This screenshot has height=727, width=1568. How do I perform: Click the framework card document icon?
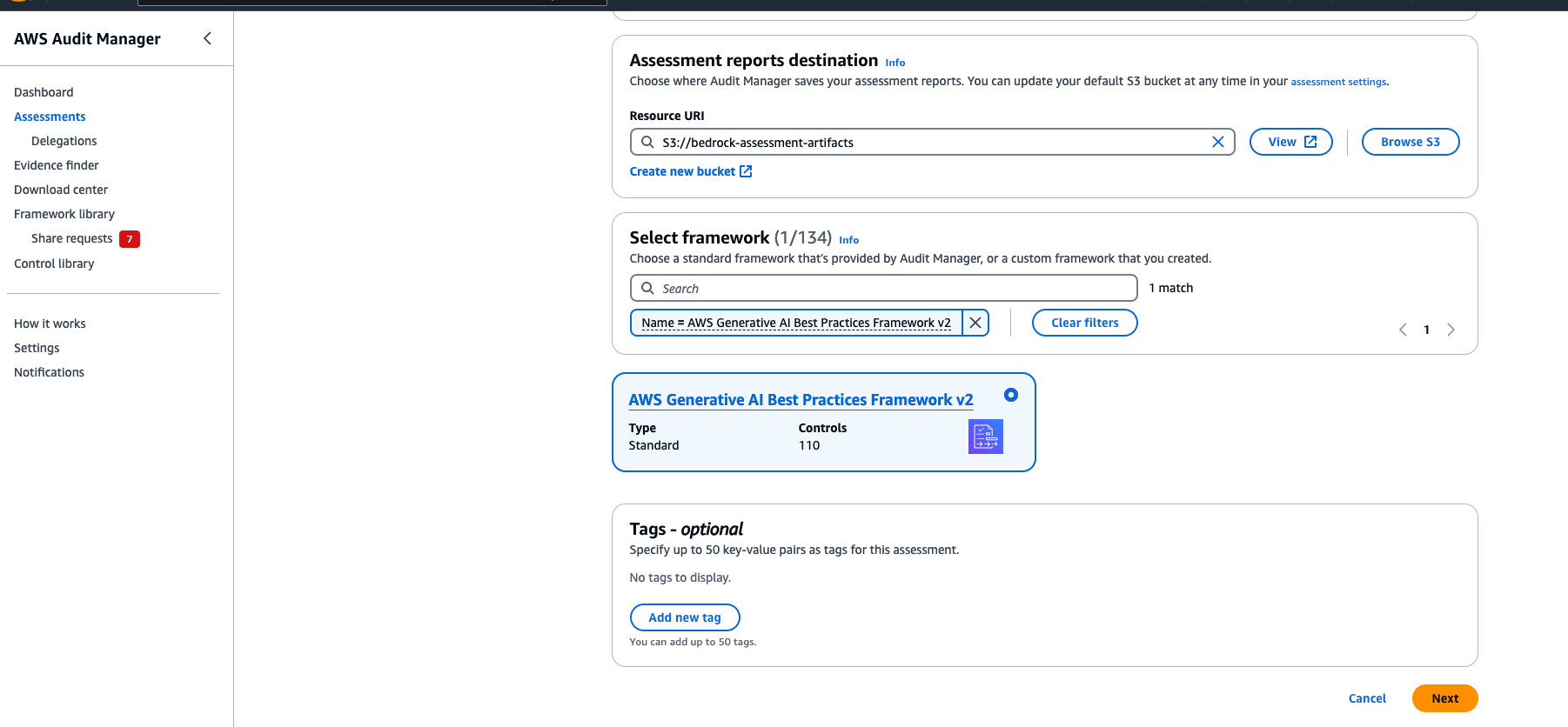(x=986, y=437)
